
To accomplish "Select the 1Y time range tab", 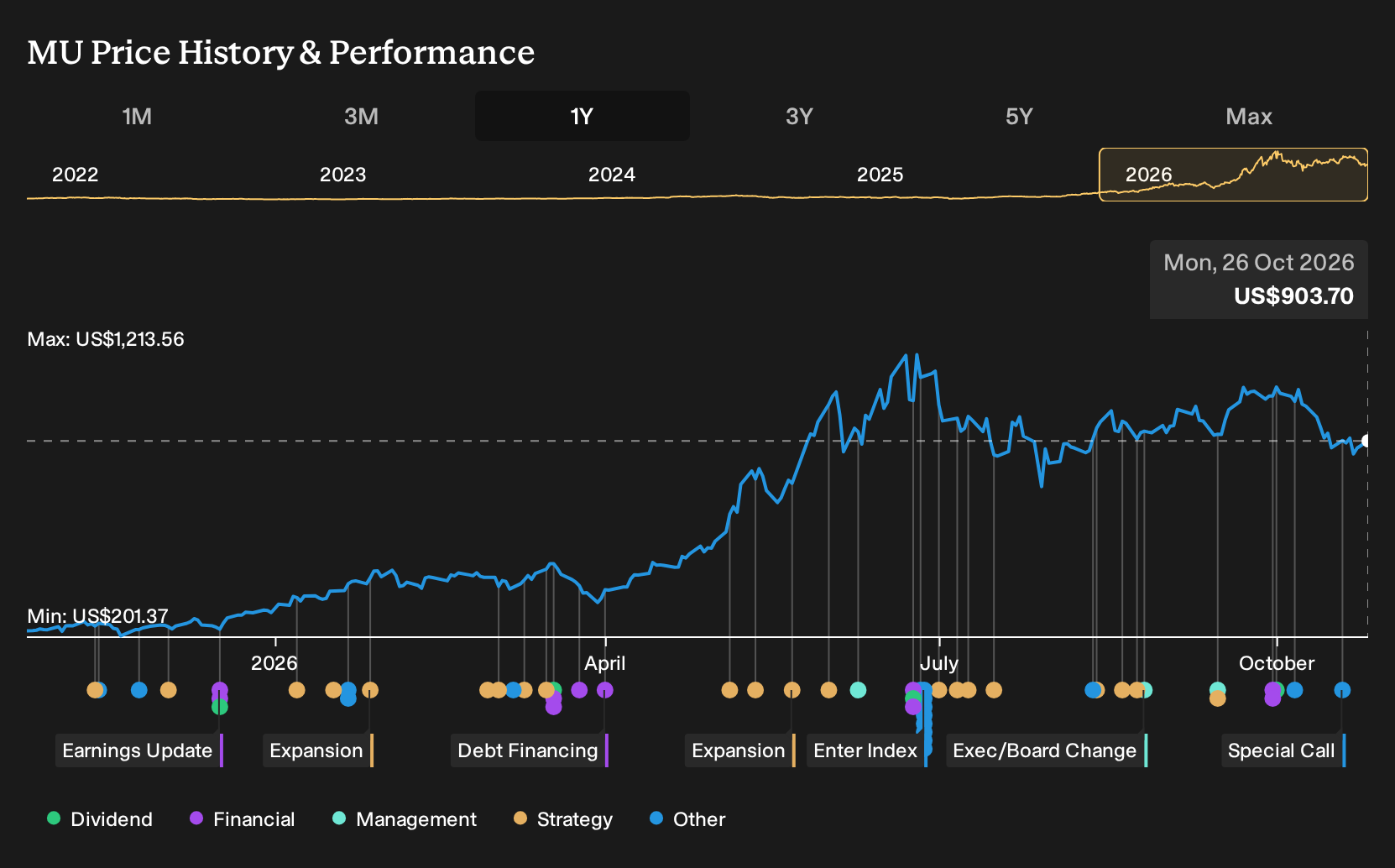I will tap(583, 116).
